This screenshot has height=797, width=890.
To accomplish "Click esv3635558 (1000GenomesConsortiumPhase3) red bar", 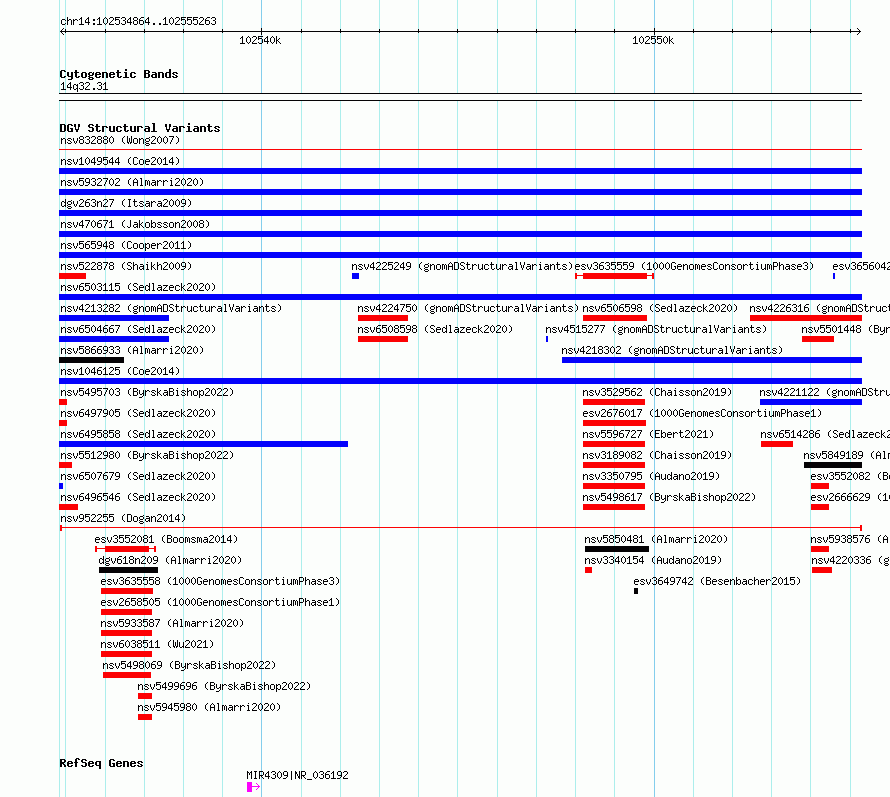I will [127, 591].
